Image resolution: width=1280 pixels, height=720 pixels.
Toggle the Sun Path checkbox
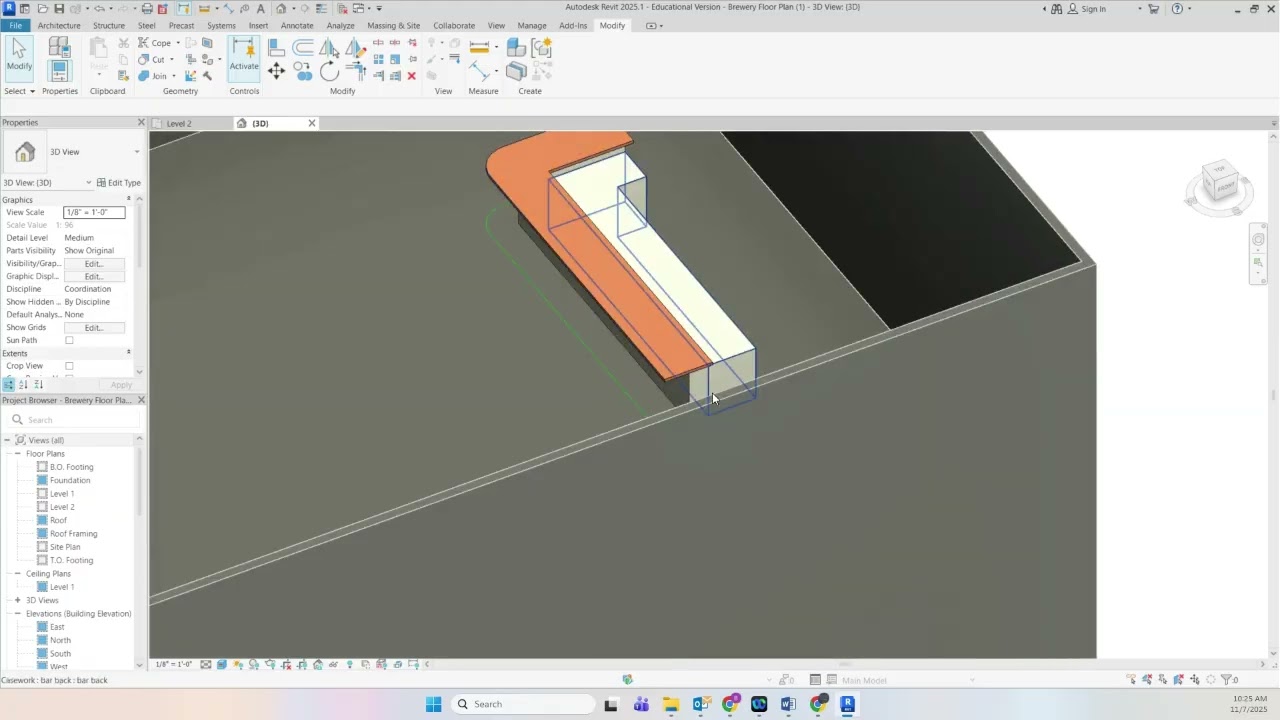point(69,341)
